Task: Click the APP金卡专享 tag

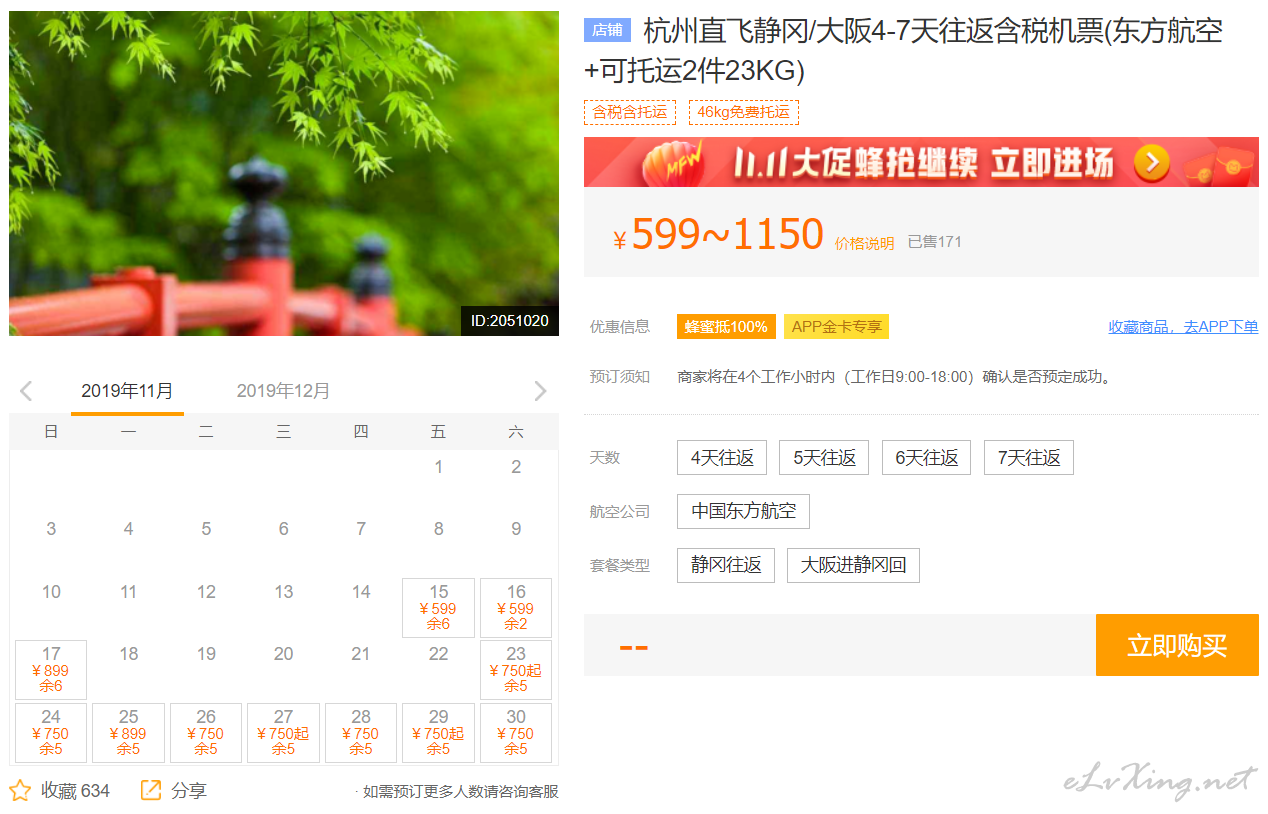Action: pos(836,327)
